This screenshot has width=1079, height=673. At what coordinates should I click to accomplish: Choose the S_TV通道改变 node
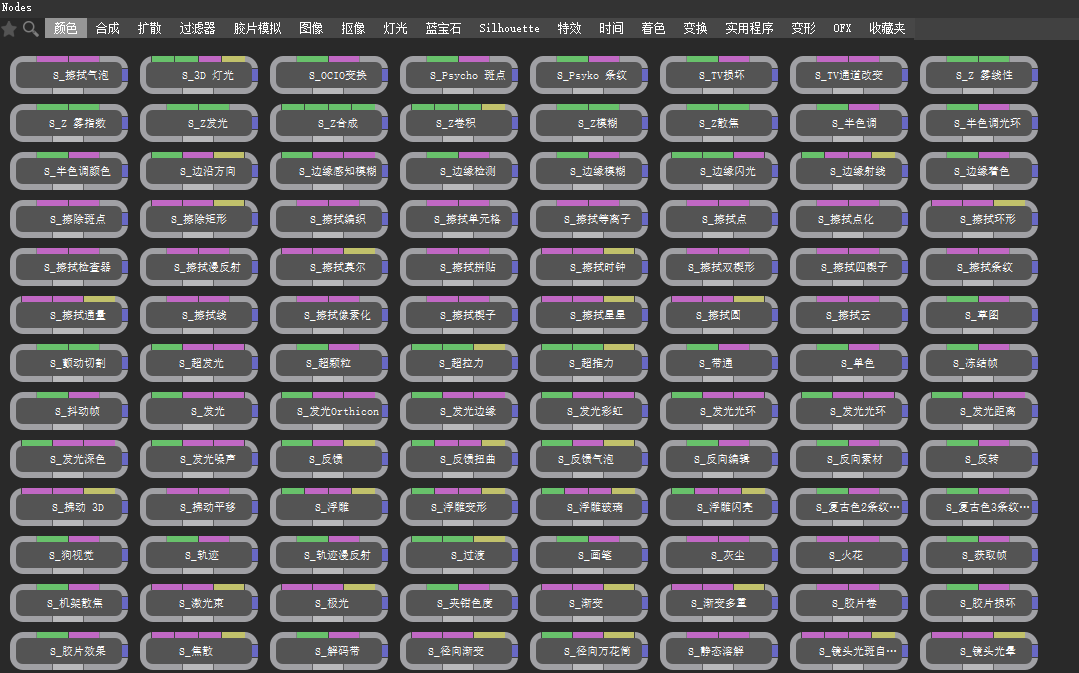click(849, 75)
